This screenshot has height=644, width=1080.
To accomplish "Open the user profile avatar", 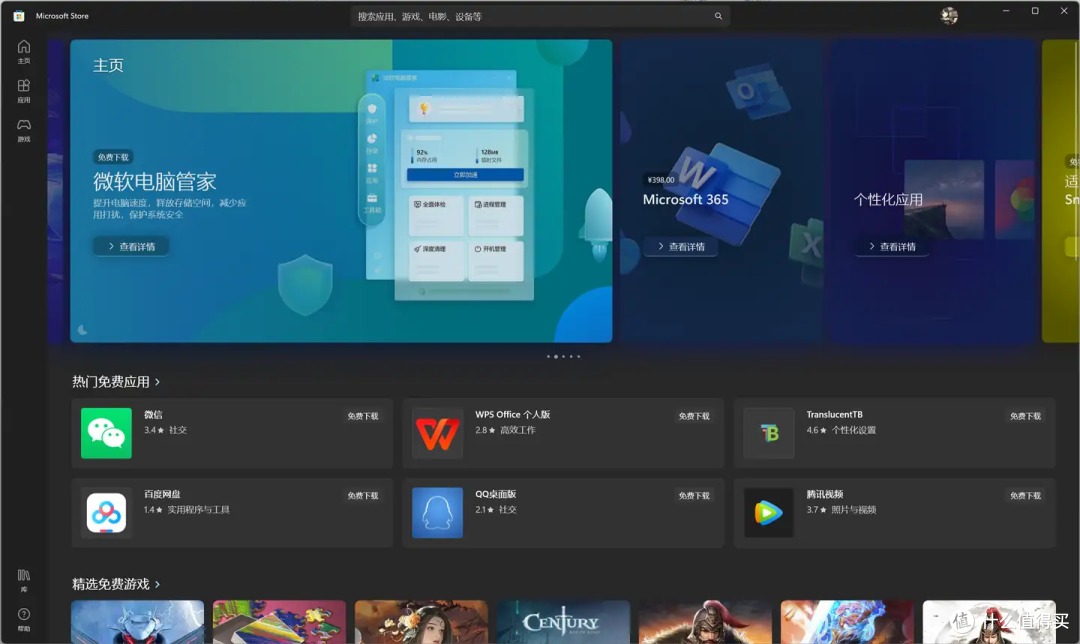I will pos(949,16).
